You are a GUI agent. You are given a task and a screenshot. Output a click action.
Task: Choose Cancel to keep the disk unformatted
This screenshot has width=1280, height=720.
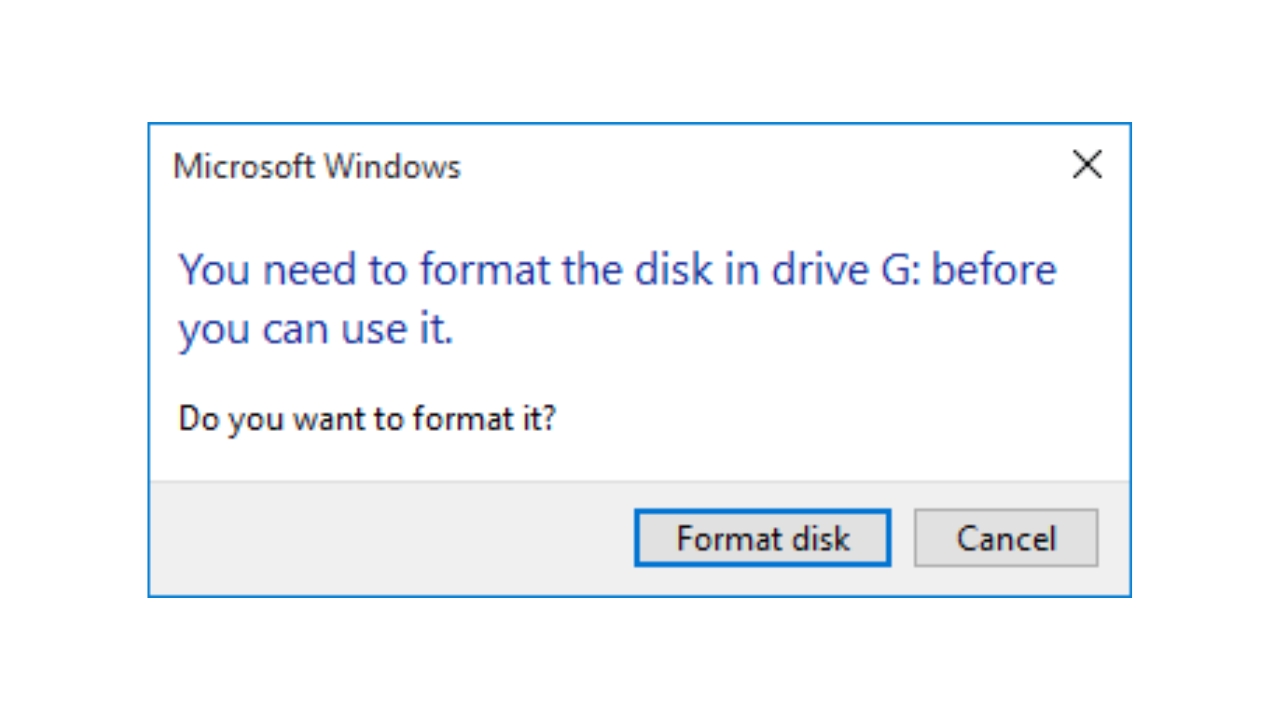tap(1005, 538)
